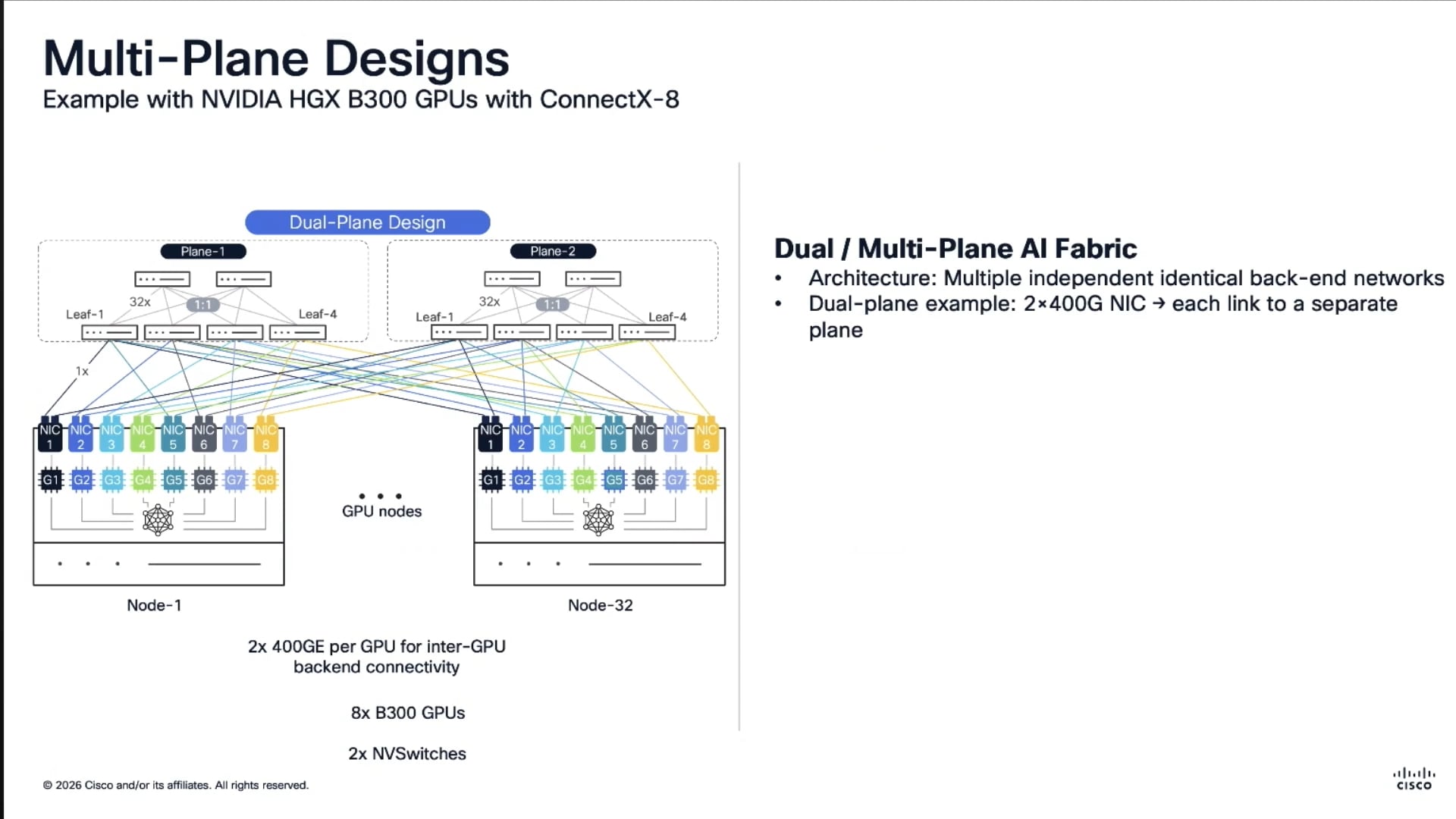Image resolution: width=1456 pixels, height=819 pixels.
Task: Click the Cisco logo at bottom right
Action: (x=1415, y=779)
